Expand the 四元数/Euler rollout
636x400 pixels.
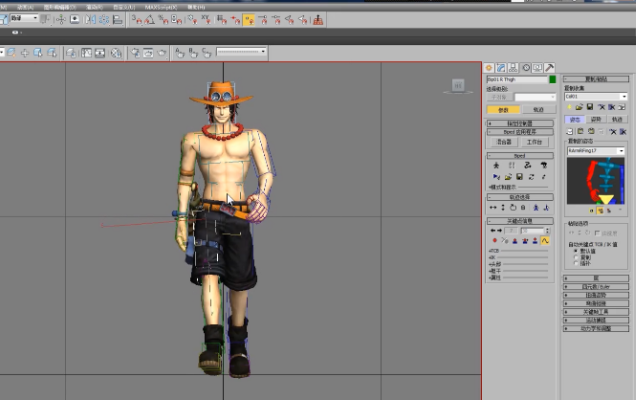point(596,286)
